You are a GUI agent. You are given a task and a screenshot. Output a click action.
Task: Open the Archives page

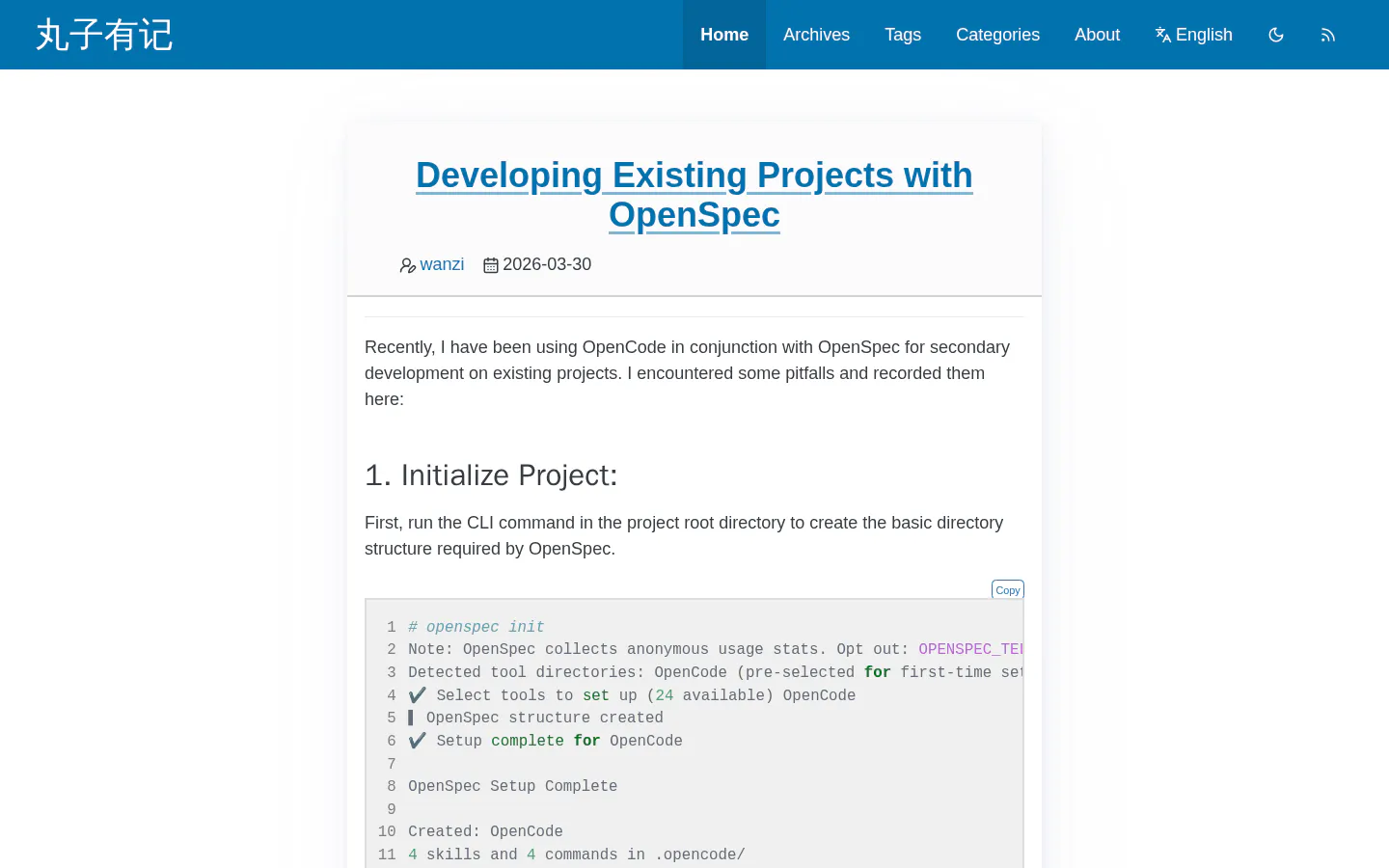pyautogui.click(x=816, y=35)
